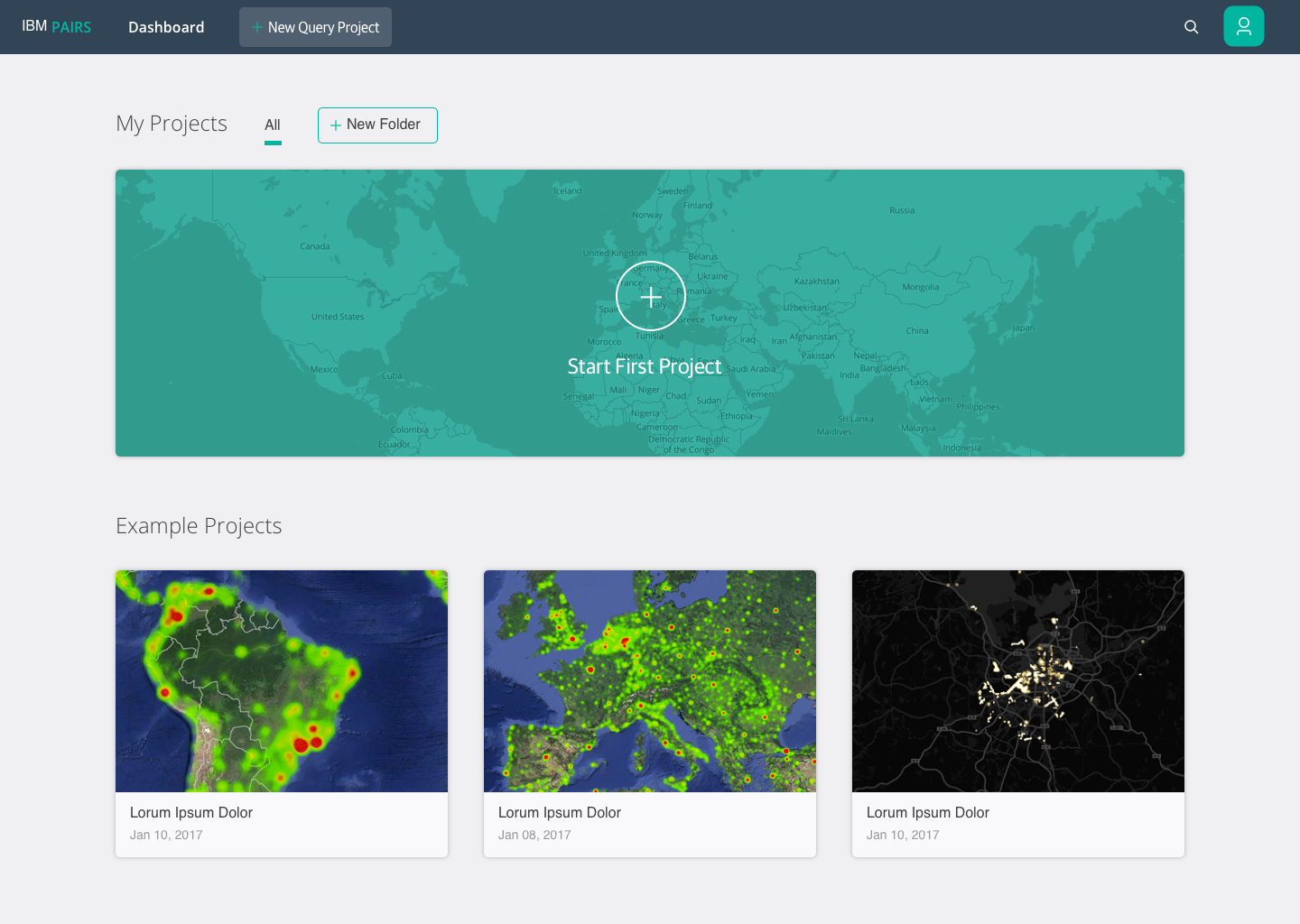Image resolution: width=1300 pixels, height=924 pixels.
Task: Click Start First Project text
Action: coord(644,365)
